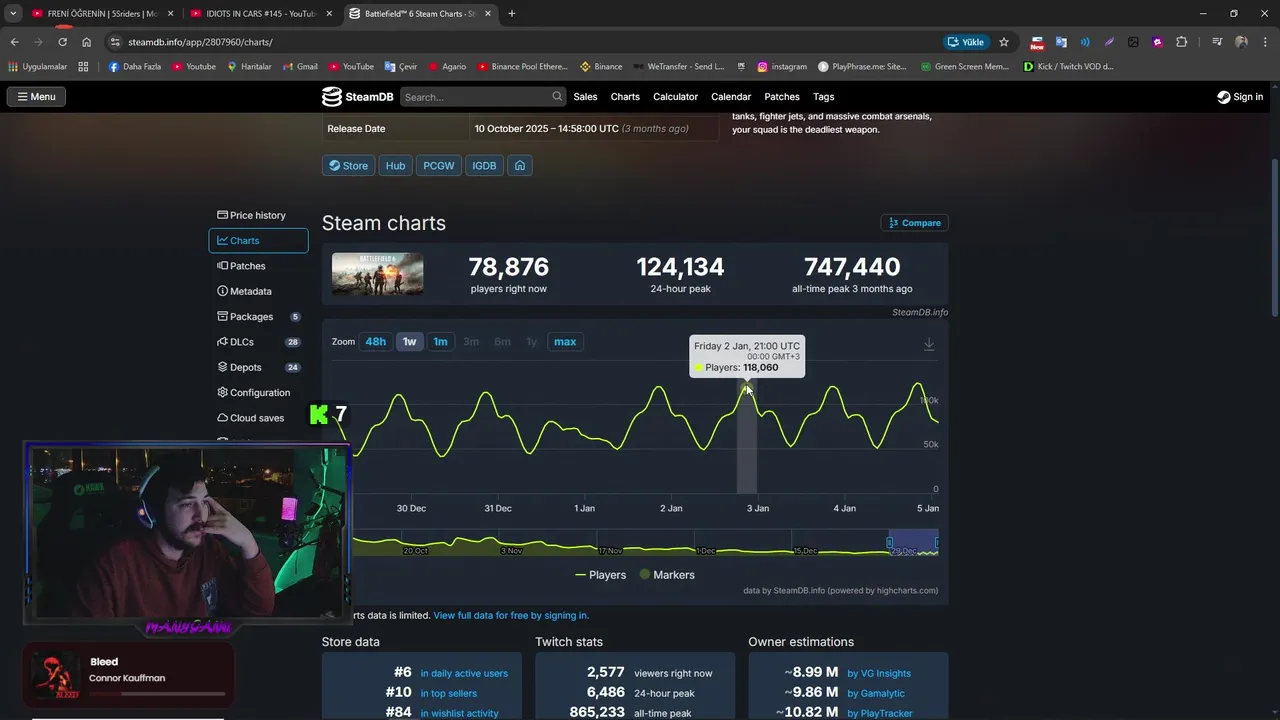
Task: Set chart zoom to 1m
Action: click(440, 342)
